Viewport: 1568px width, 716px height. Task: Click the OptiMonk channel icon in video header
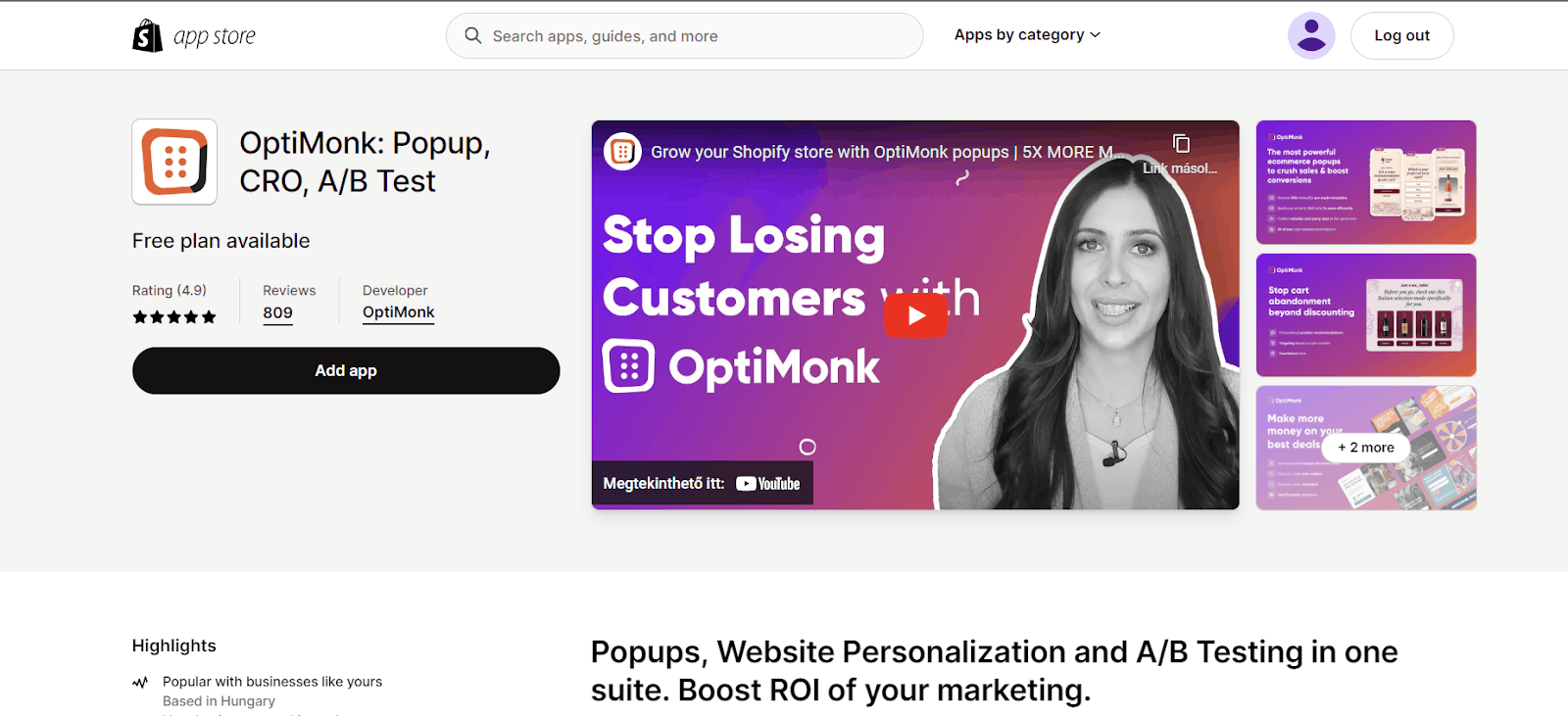pyautogui.click(x=622, y=152)
